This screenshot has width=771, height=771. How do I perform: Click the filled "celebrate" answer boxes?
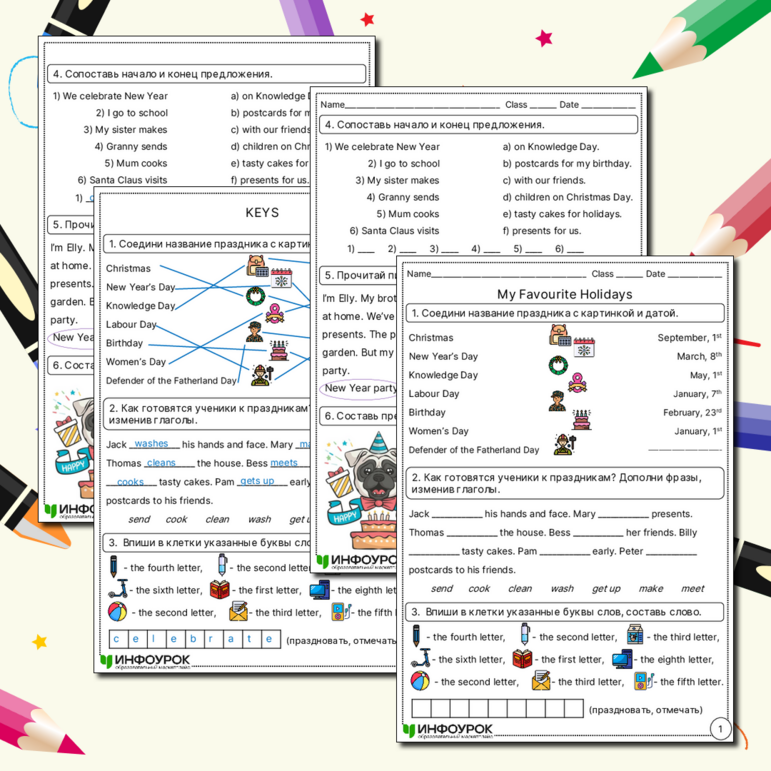[194, 639]
